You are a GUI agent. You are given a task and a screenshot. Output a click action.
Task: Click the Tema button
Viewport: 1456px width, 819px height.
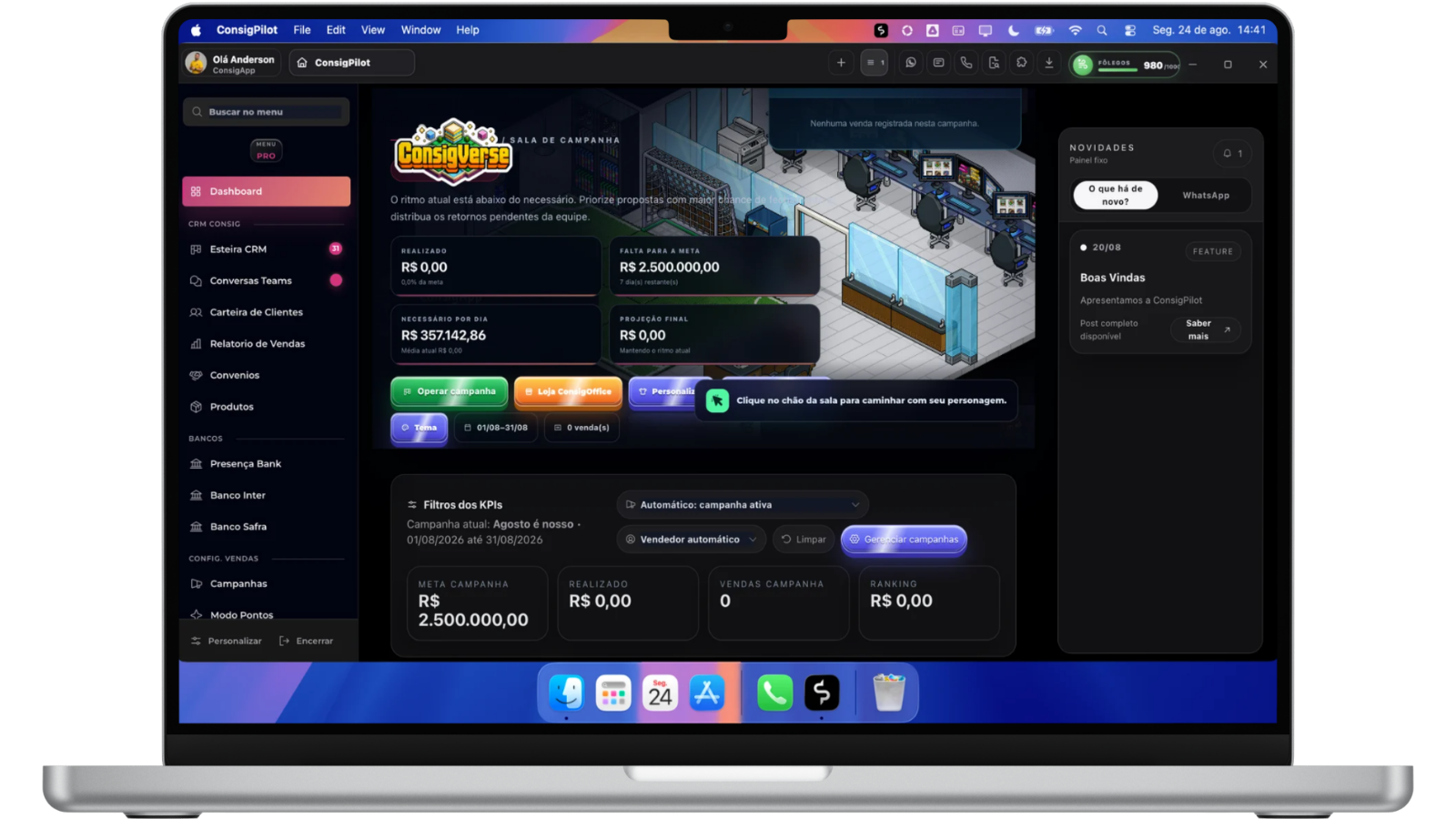[x=420, y=428]
